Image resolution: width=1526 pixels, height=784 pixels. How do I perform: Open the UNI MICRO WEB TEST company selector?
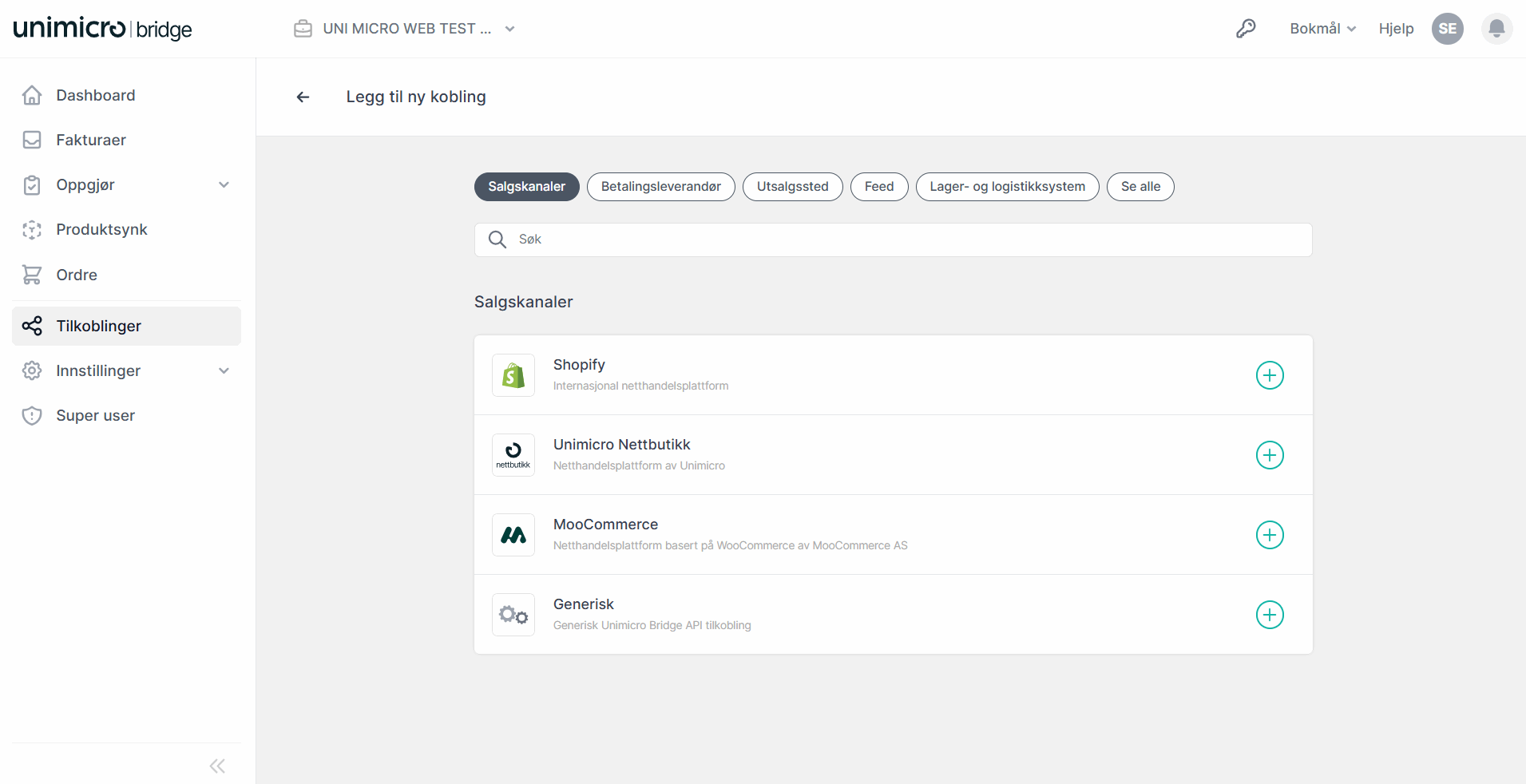405,28
